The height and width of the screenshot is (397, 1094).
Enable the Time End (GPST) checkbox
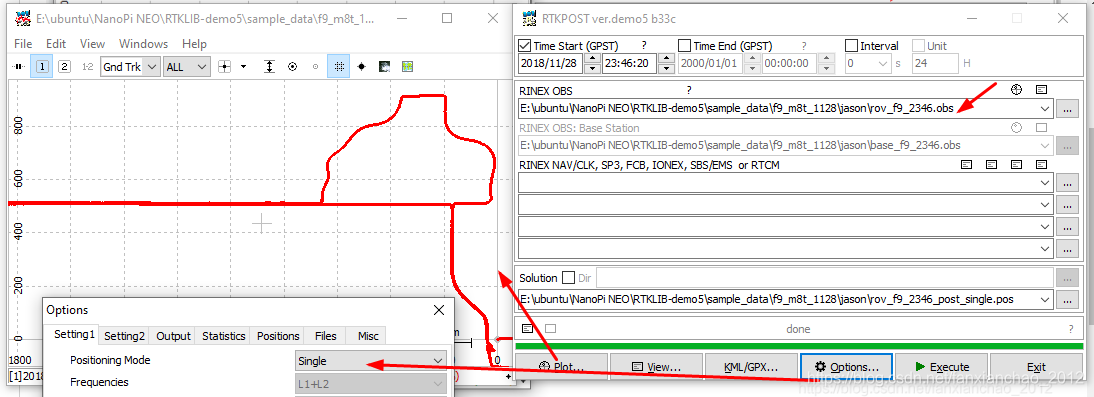coord(684,46)
